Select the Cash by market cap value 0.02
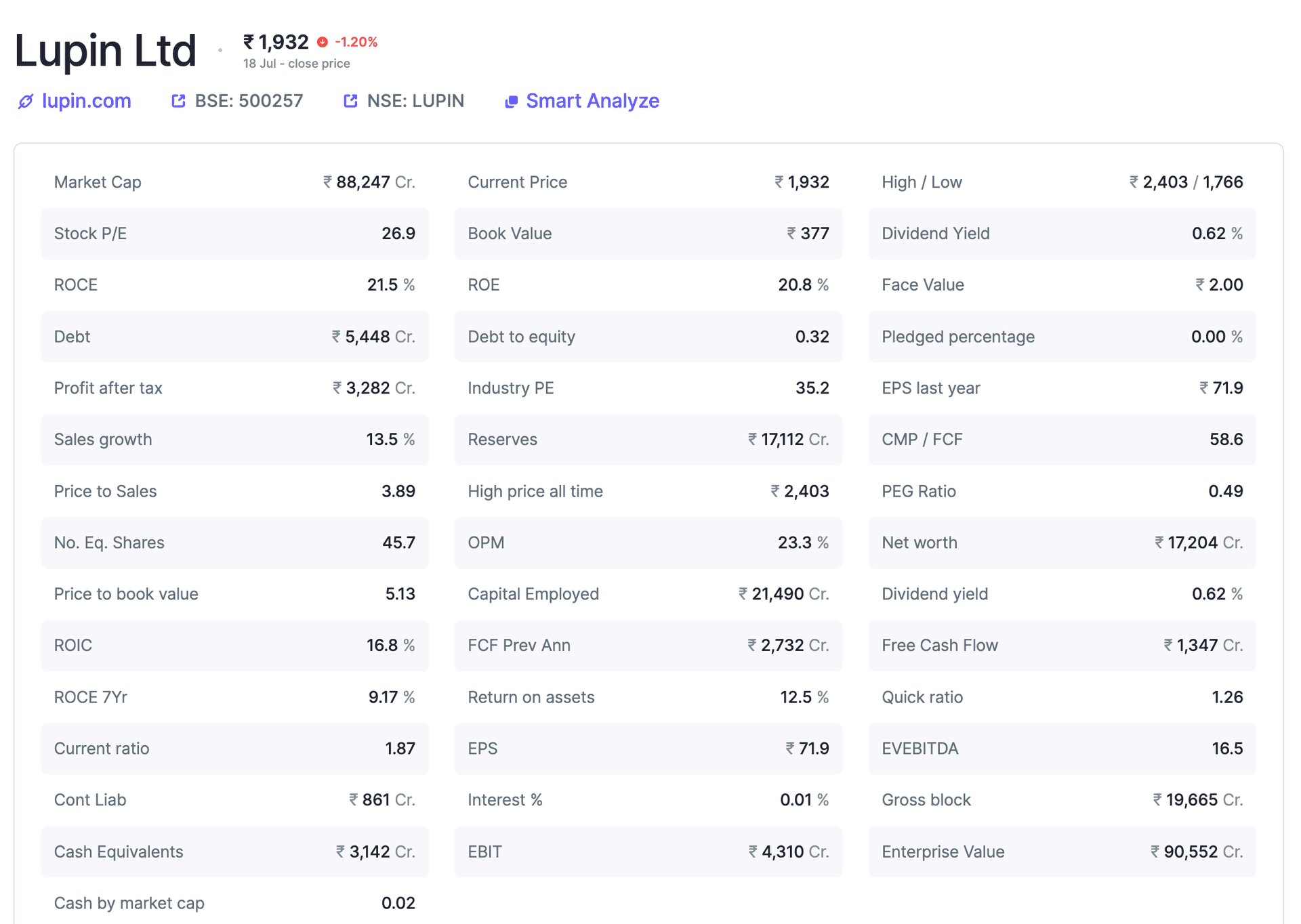 [x=398, y=903]
